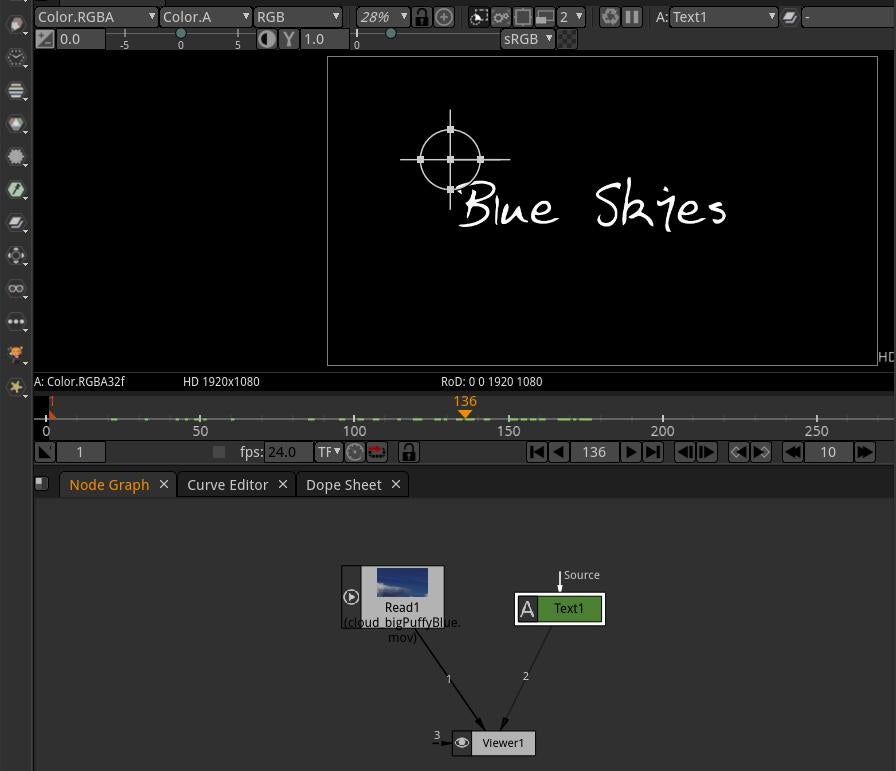Click the gamma slider handle

[390, 34]
